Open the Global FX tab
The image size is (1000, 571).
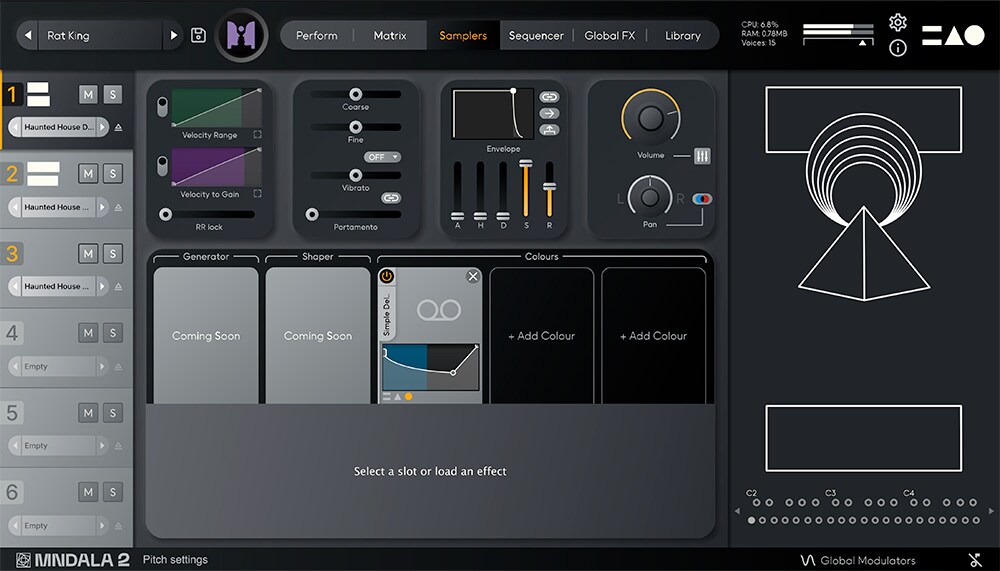click(609, 36)
